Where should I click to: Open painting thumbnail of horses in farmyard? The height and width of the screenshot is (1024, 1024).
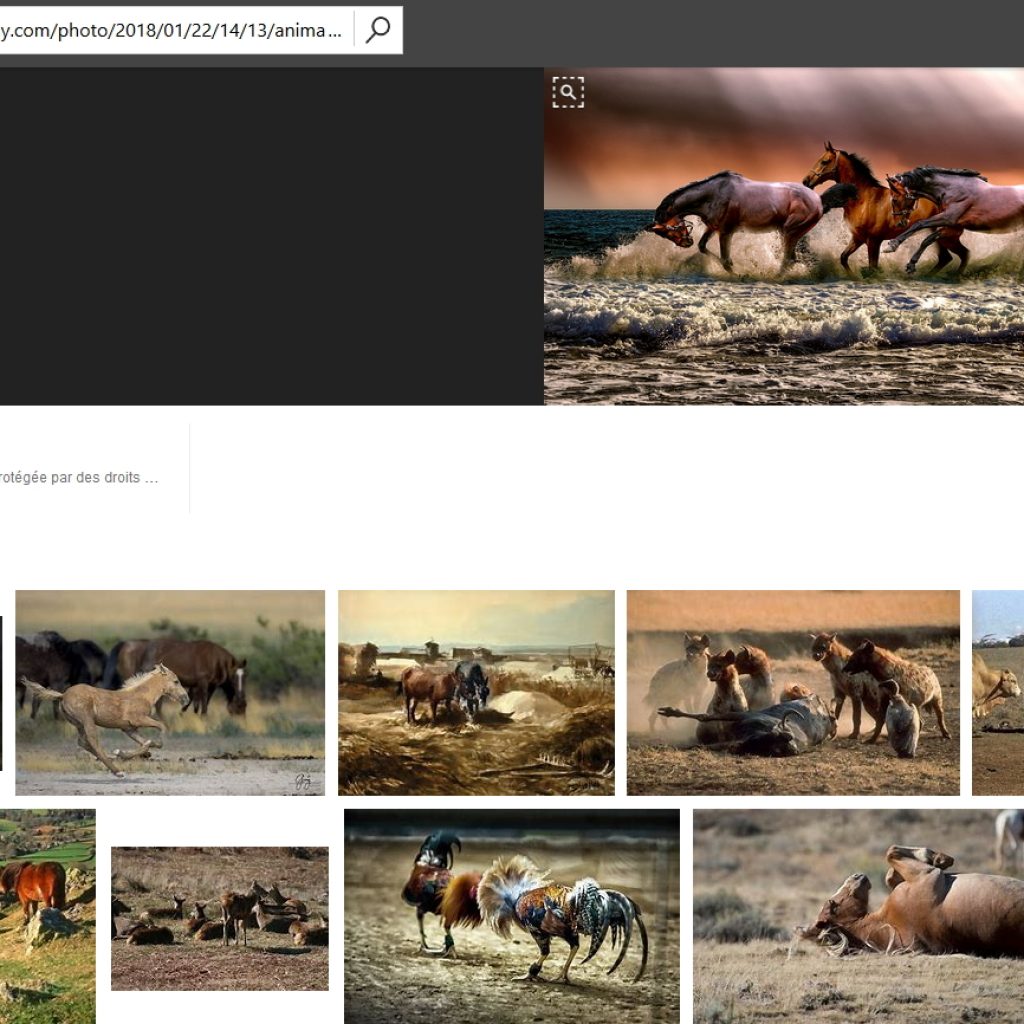476,692
